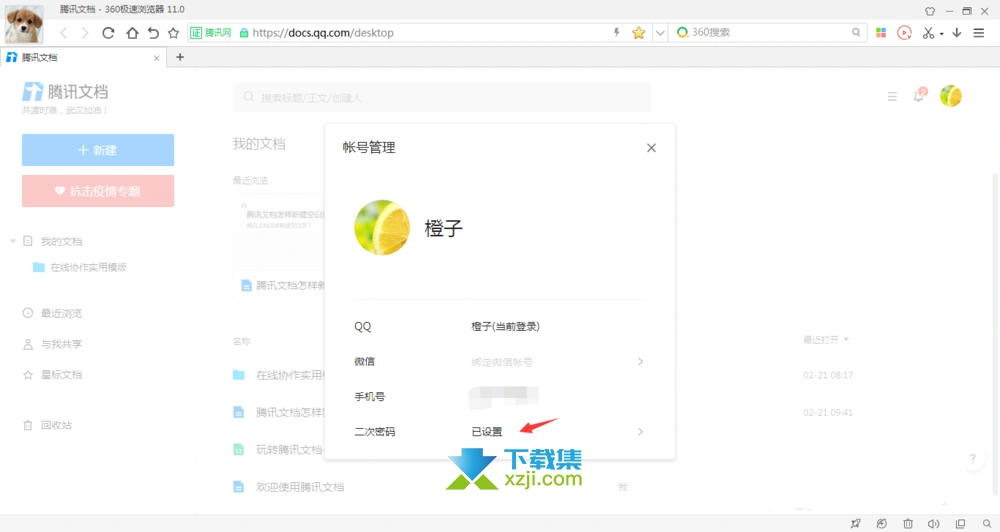Click the status bar trash icon
Image resolution: width=1000 pixels, height=532 pixels.
click(908, 524)
